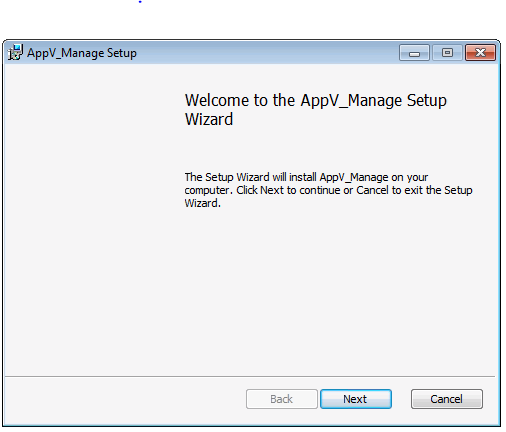Close the setup wizard with the red X
Screen dimensions: 506x432
pos(480,53)
